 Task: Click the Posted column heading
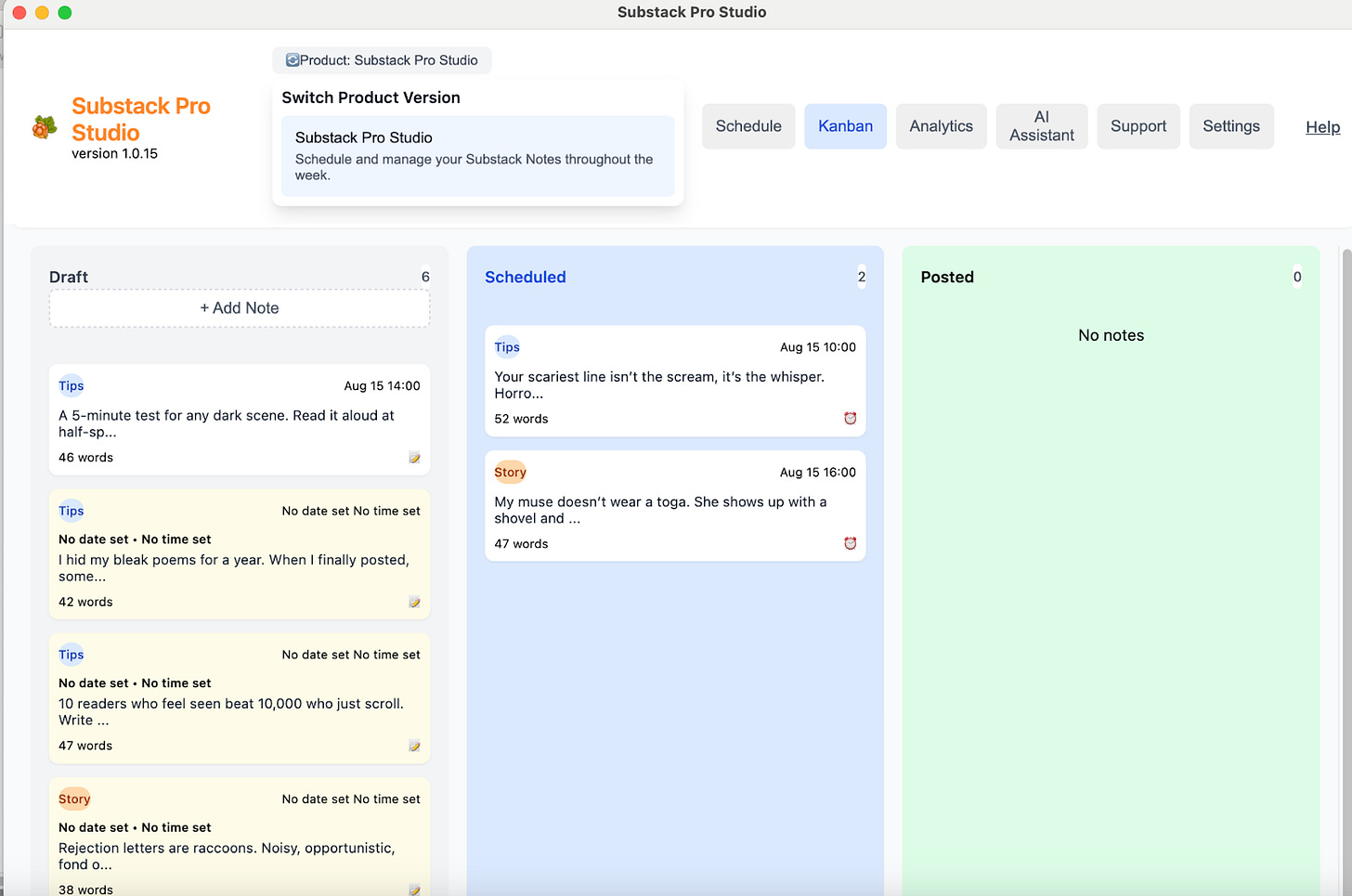pos(947,277)
